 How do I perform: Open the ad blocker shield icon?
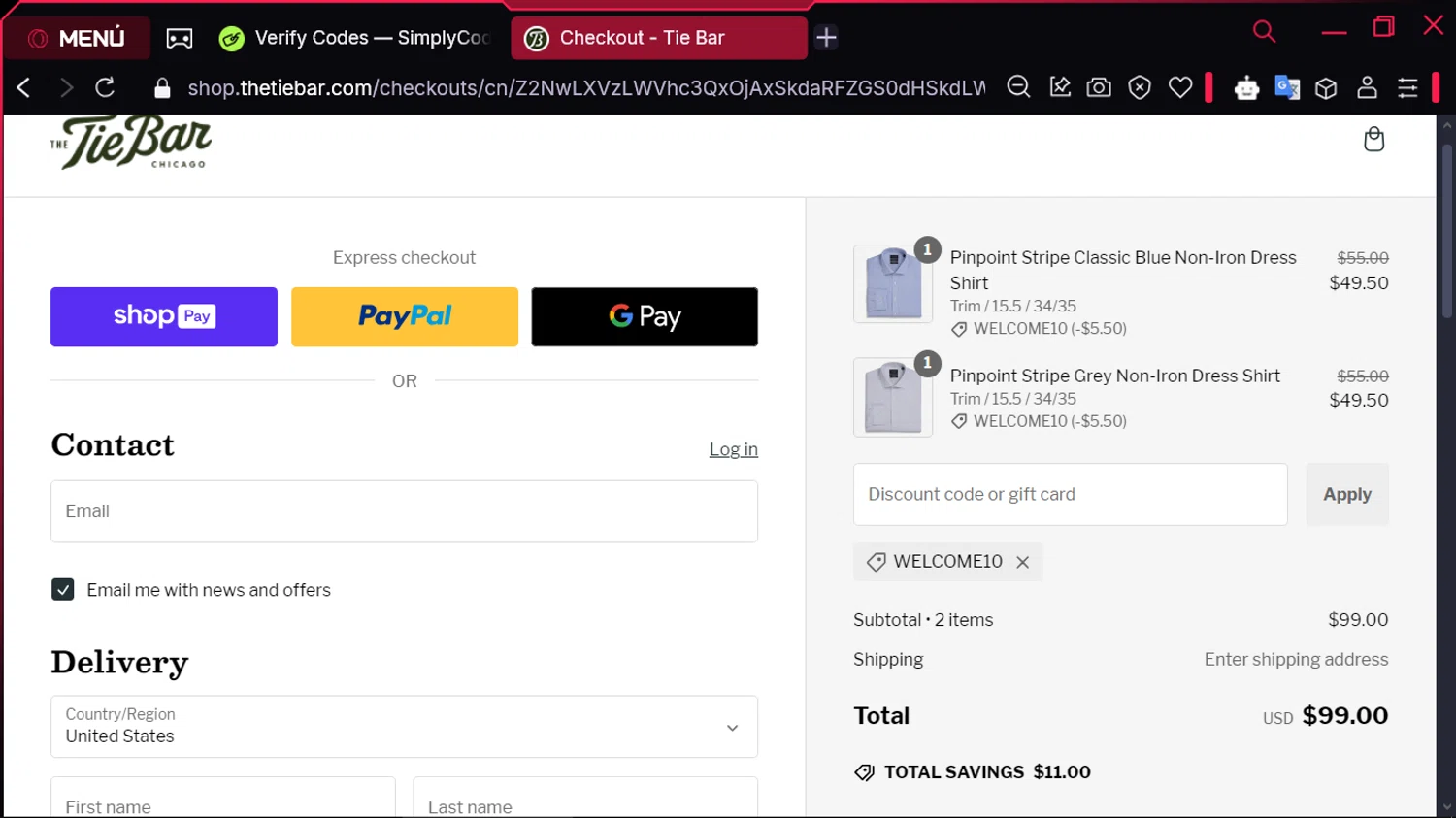[1140, 88]
